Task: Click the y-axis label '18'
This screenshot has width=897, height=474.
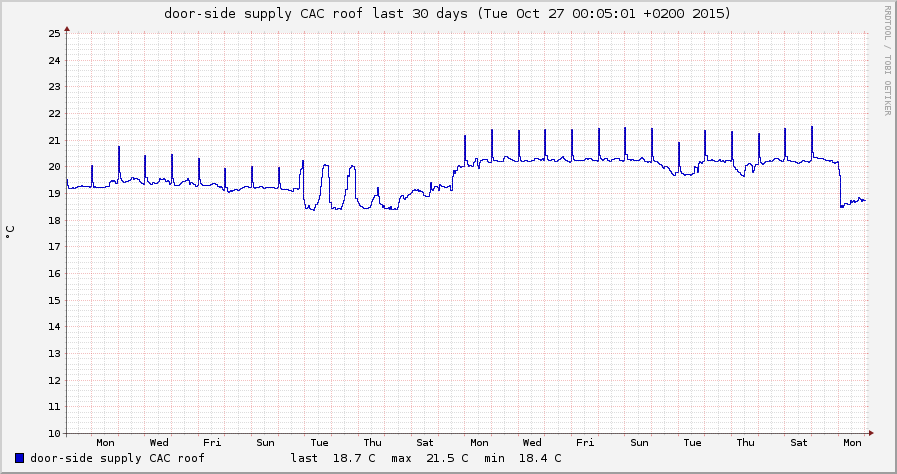Action: [54, 220]
